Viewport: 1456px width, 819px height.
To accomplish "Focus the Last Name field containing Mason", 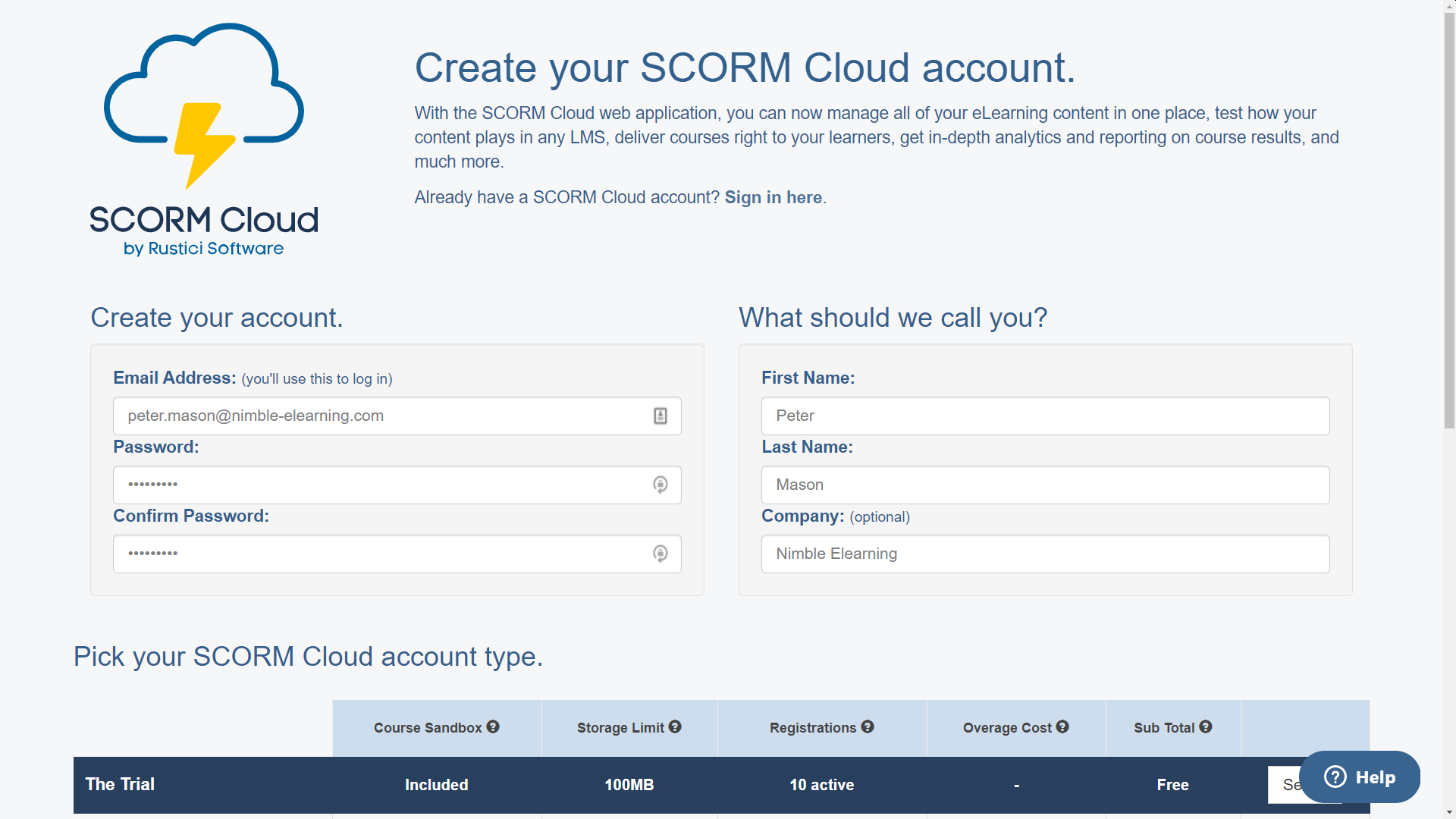I will [x=1046, y=485].
